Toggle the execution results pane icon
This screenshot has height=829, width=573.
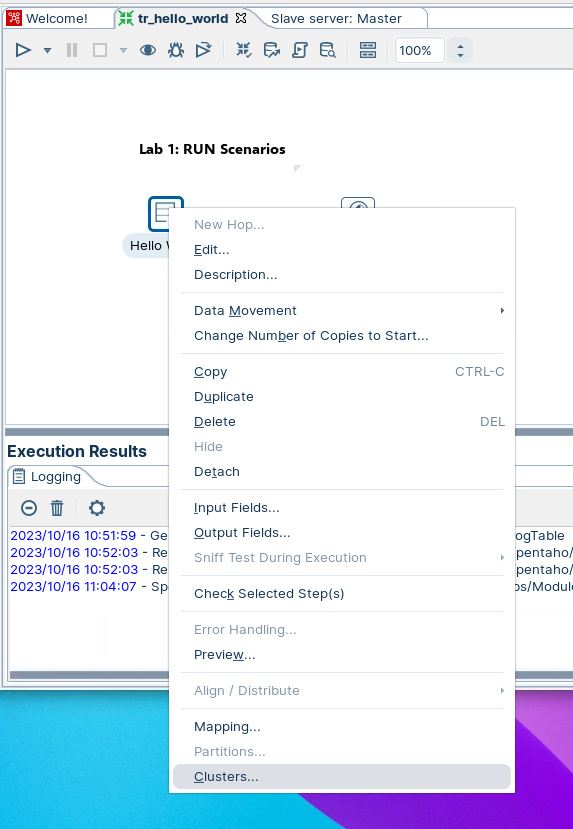click(x=367, y=50)
